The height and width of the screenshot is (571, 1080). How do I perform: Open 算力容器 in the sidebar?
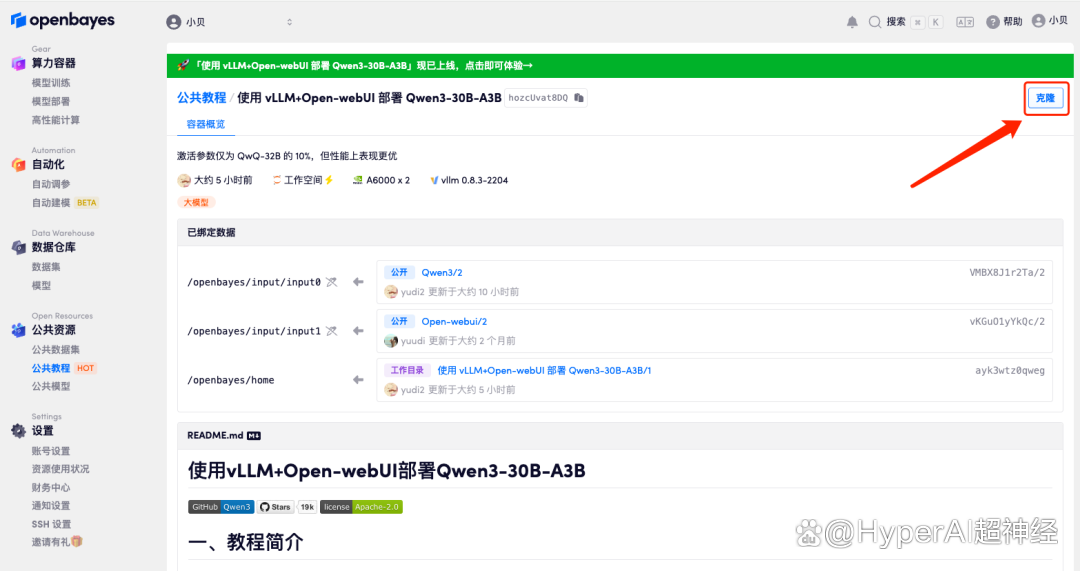pyautogui.click(x=54, y=63)
